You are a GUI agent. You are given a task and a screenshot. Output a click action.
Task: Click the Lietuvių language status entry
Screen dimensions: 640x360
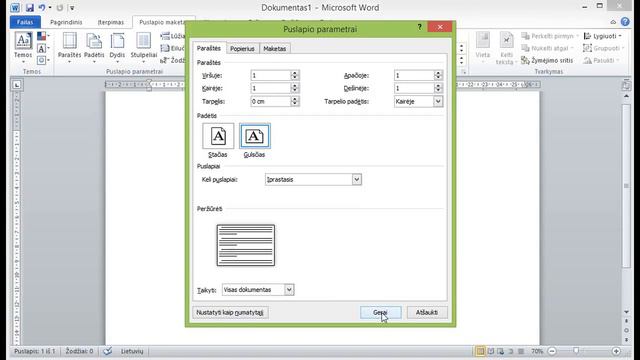132,351
